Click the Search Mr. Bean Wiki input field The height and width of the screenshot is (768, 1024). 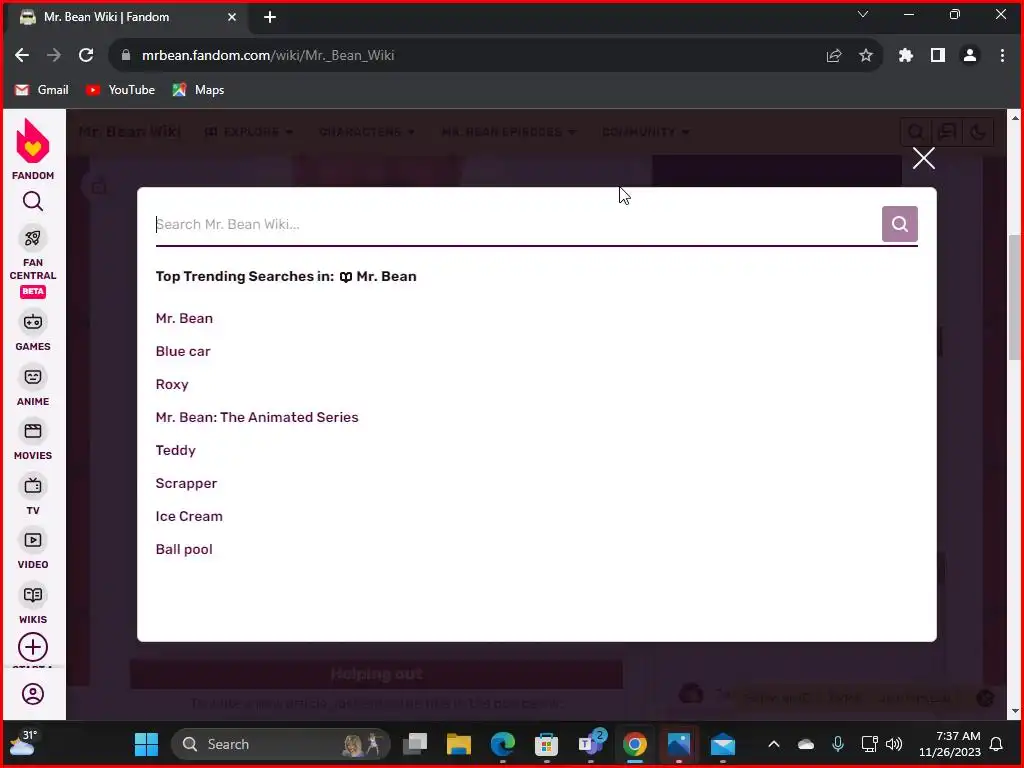click(x=517, y=224)
